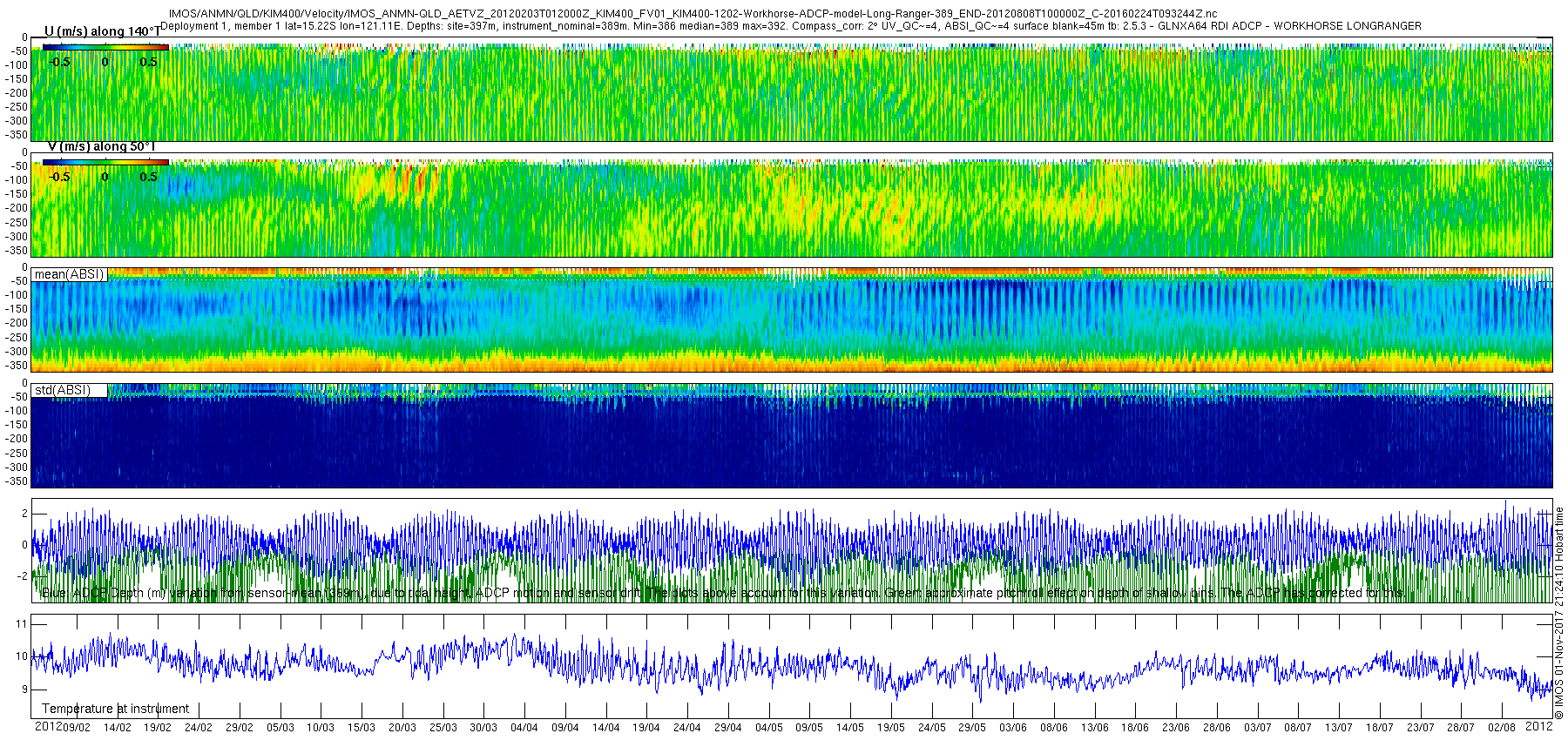Click the '29/05' date tick label
The width and height of the screenshot is (1568, 740).
click(971, 727)
